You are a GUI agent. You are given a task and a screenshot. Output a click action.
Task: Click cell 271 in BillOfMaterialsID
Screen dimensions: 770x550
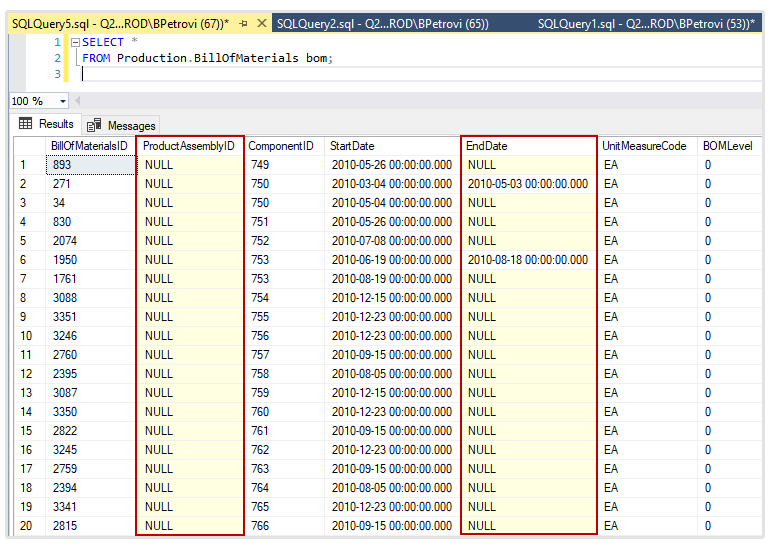91,184
